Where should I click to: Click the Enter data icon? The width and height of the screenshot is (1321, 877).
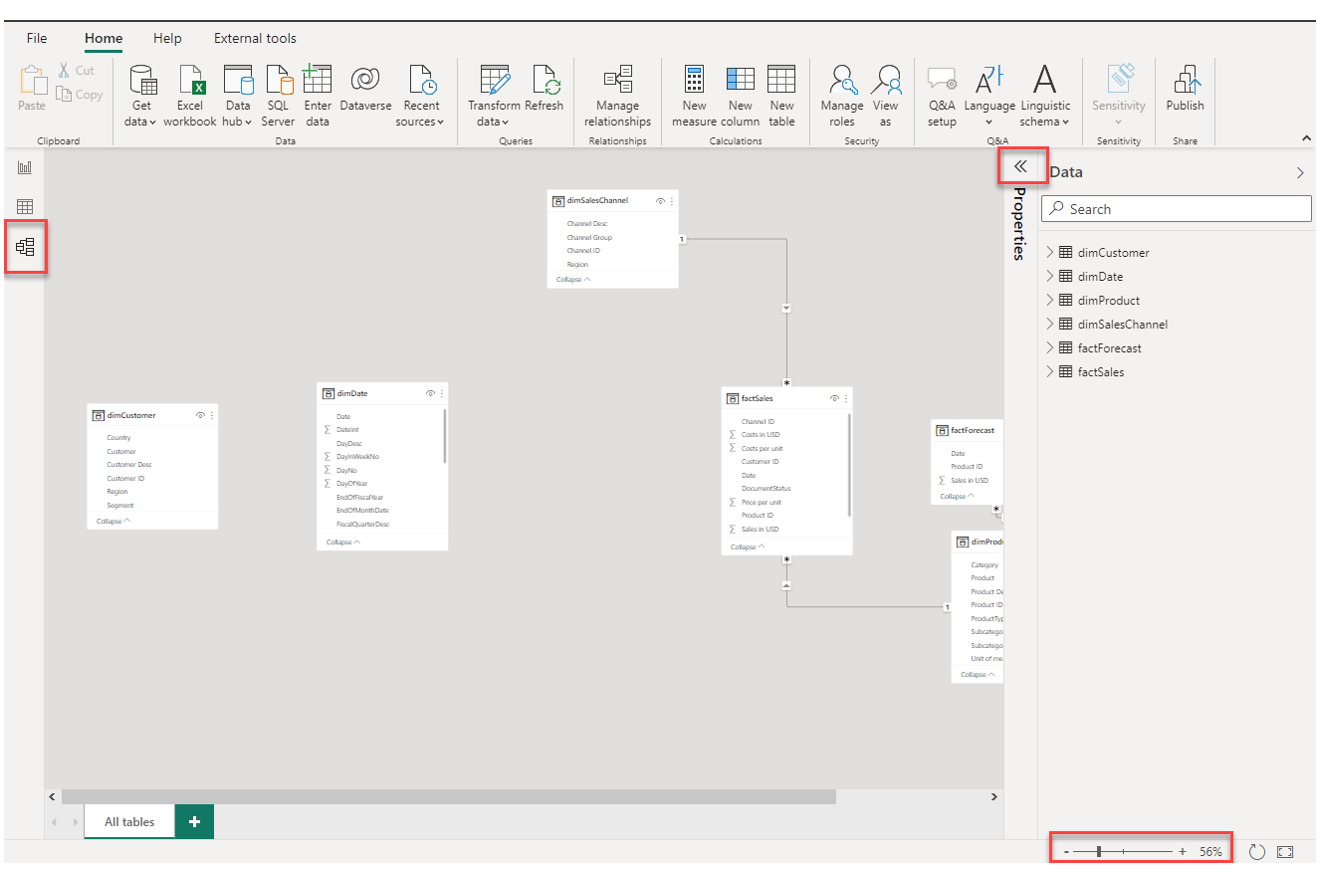(x=317, y=79)
